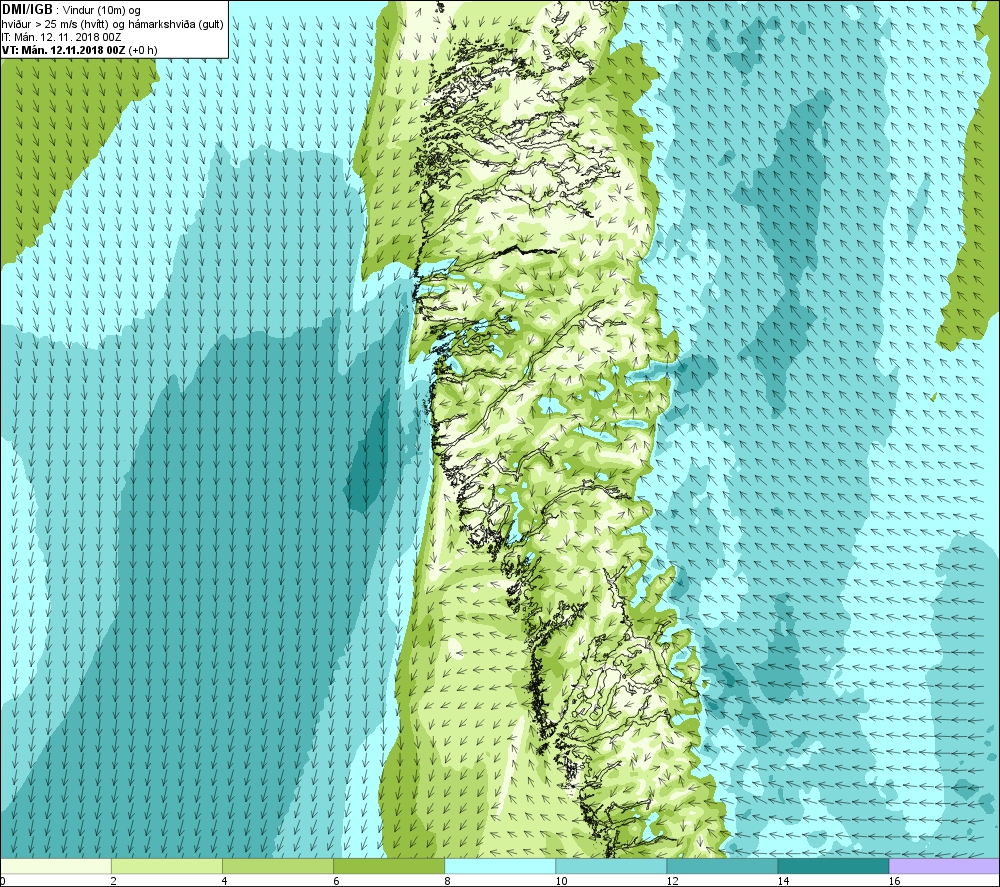Click the 'DMI/IGB' title text
This screenshot has height=887, width=1000.
[27, 10]
